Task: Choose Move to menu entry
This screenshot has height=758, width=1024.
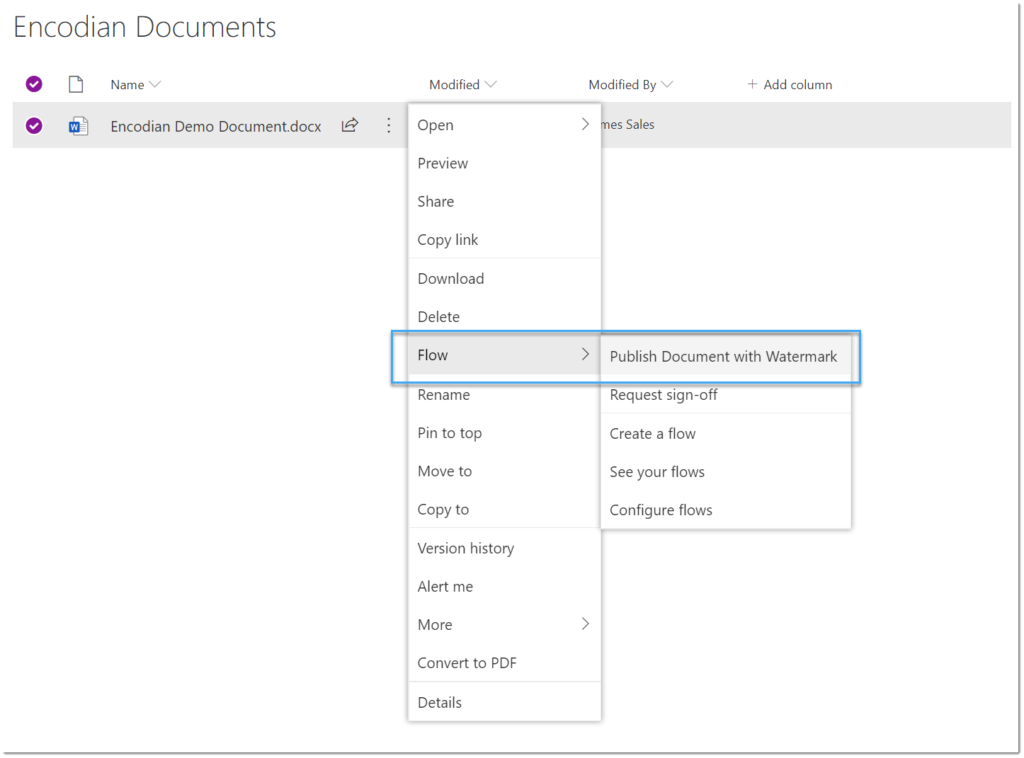Action: [x=504, y=471]
